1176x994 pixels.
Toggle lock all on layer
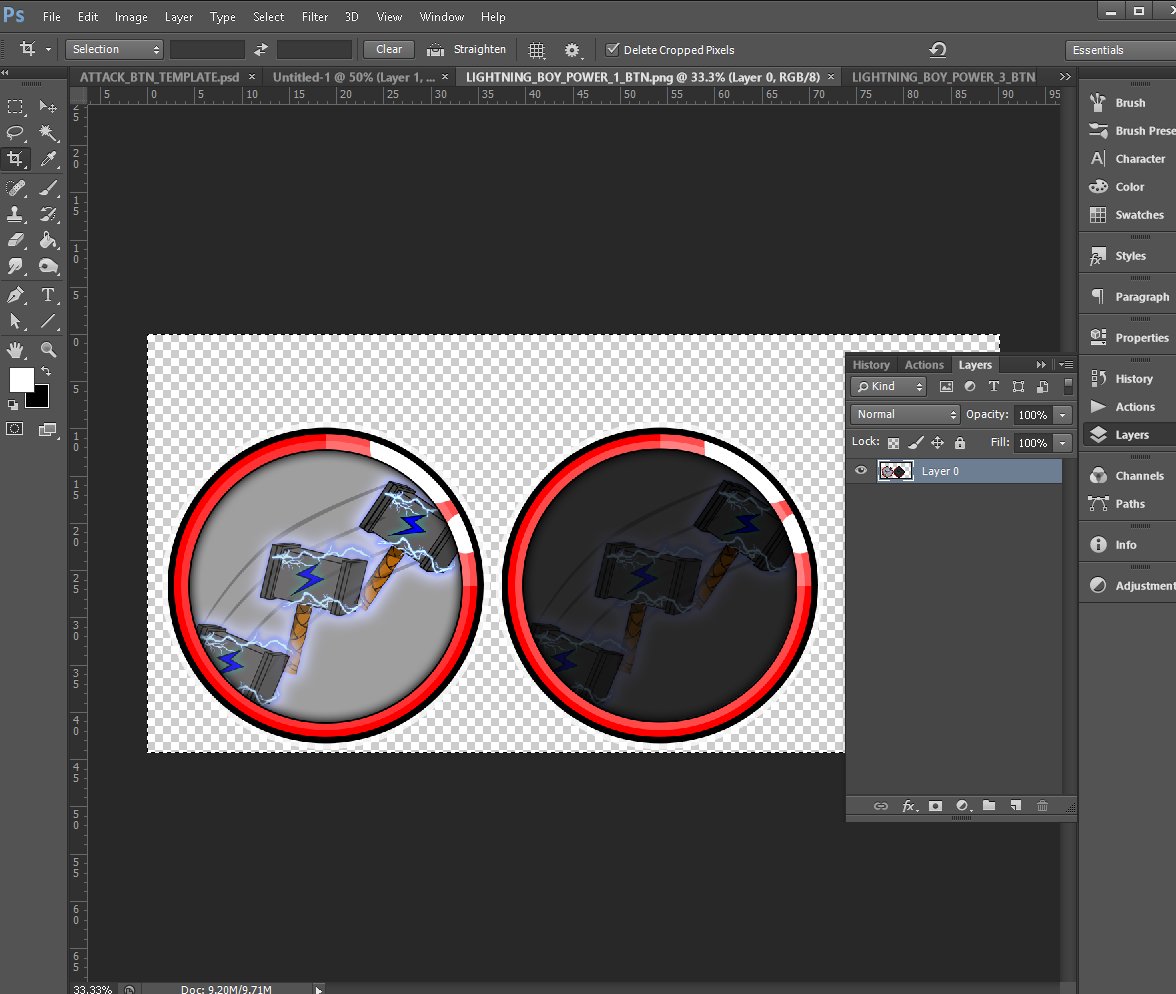[960, 443]
